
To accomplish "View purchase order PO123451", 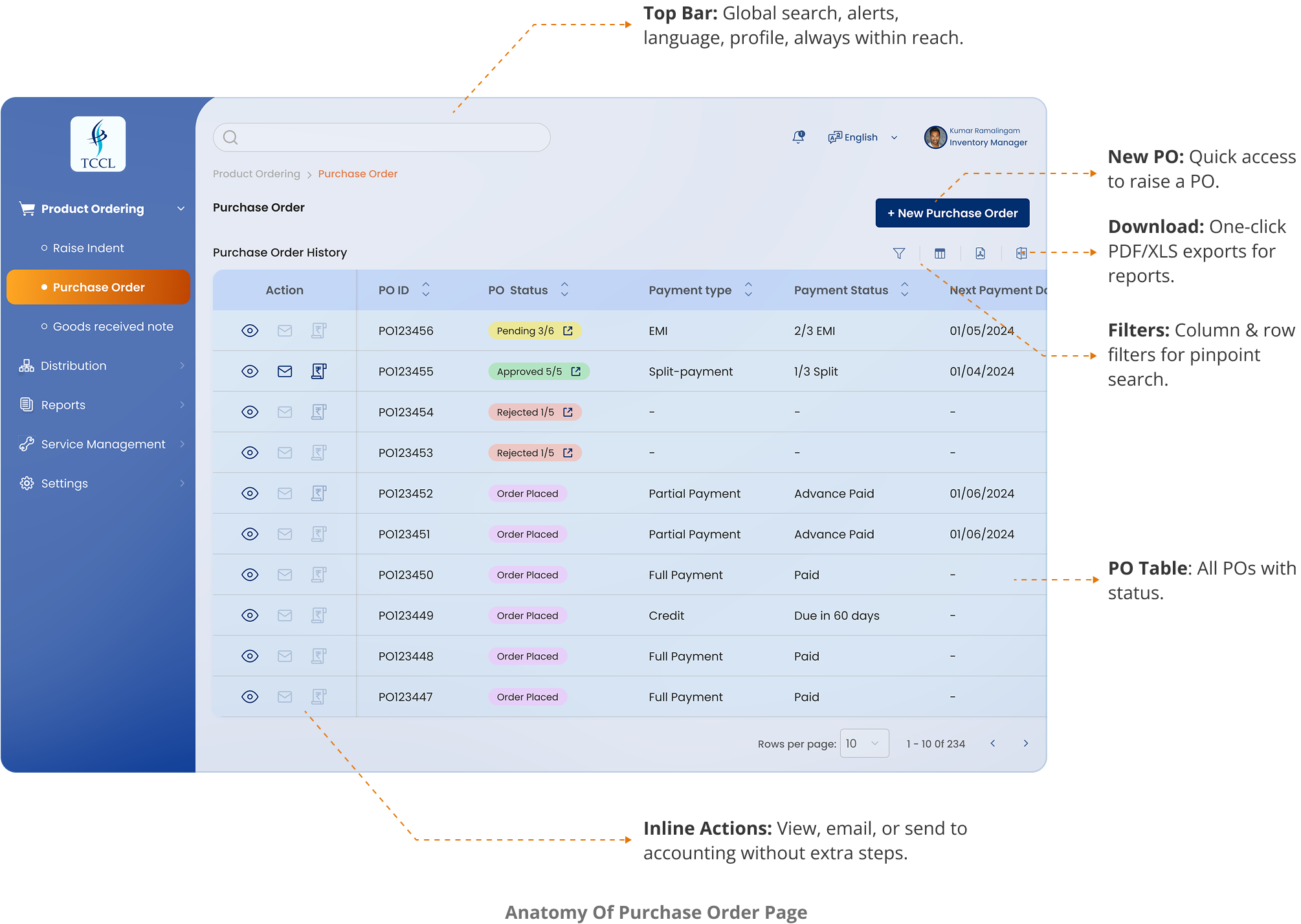I will tap(250, 534).
